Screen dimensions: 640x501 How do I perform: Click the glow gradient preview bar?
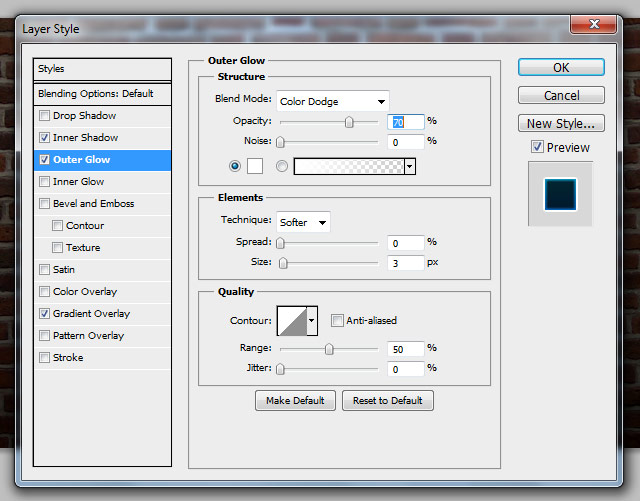(349, 167)
